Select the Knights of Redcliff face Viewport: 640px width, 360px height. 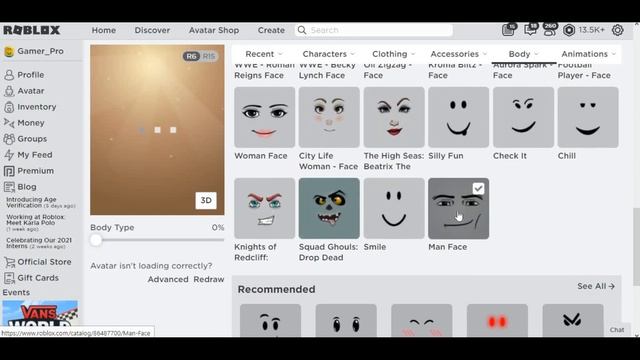(x=264, y=208)
